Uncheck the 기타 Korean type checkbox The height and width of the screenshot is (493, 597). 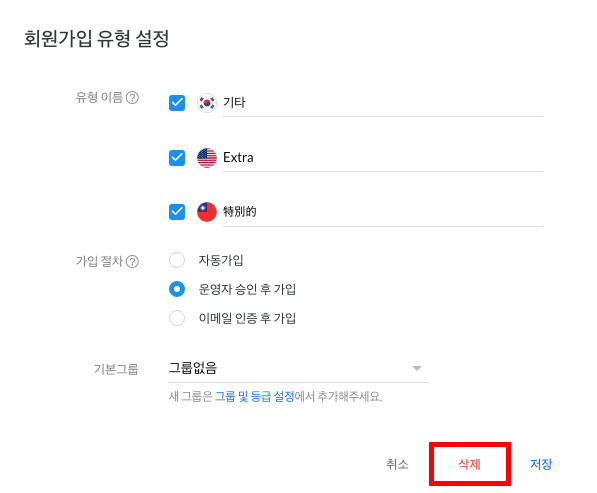pyautogui.click(x=177, y=103)
